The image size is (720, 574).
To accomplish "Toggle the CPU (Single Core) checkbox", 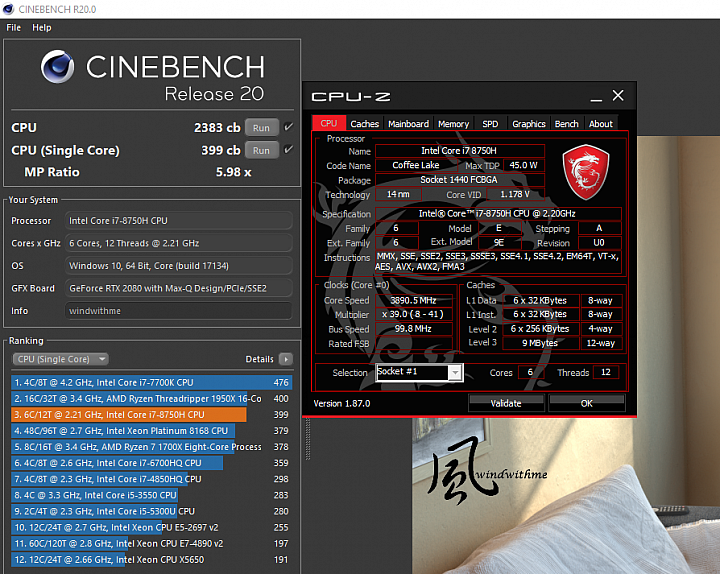I will 288,149.
